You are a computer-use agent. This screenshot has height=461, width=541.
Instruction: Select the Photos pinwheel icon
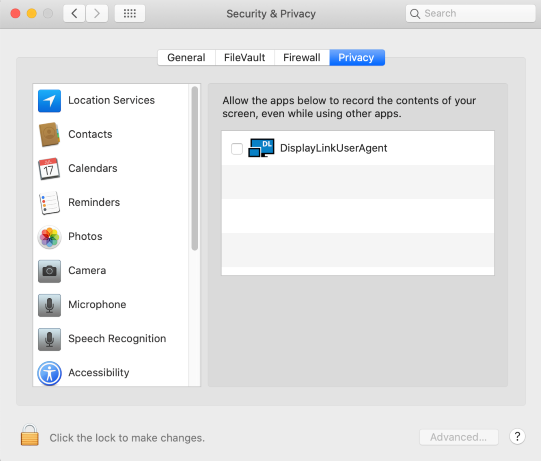click(x=49, y=237)
